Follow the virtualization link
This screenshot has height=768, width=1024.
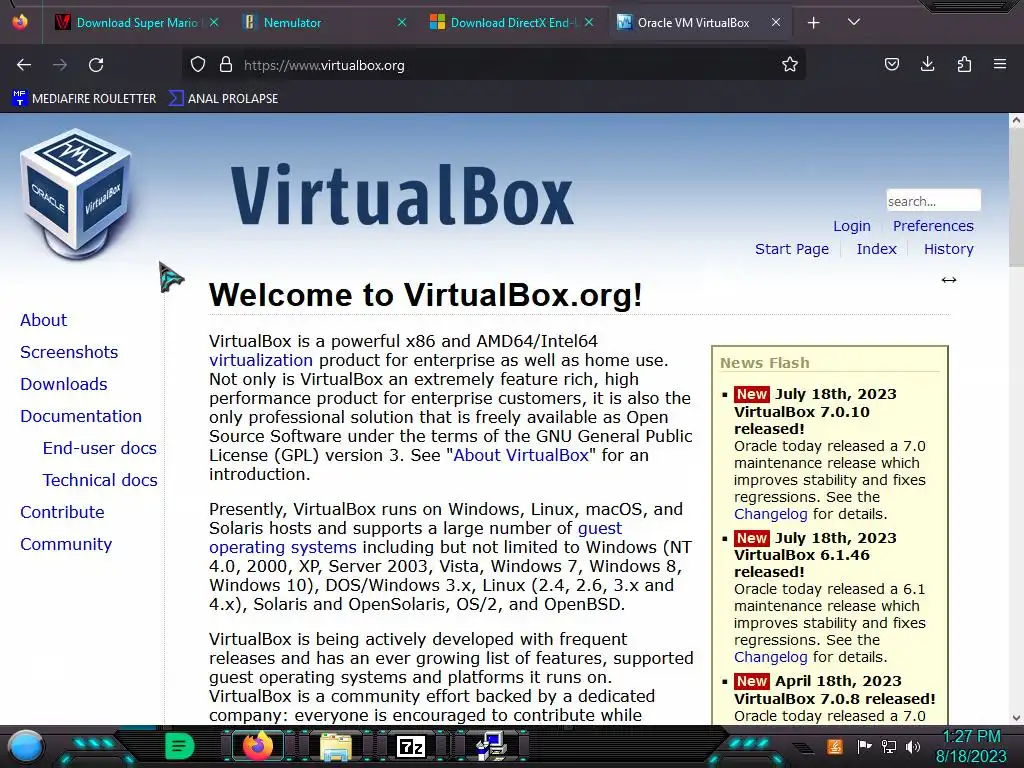tap(261, 360)
